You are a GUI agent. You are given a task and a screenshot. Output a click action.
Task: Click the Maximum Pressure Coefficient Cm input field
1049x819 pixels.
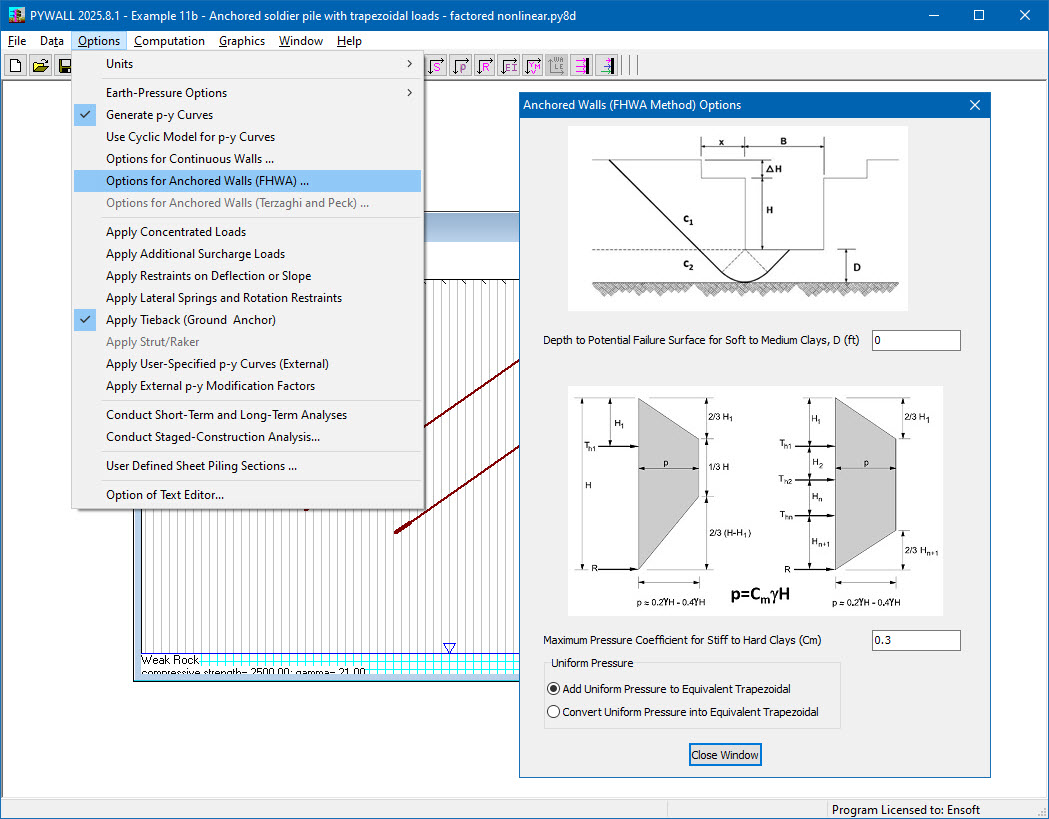coord(915,640)
